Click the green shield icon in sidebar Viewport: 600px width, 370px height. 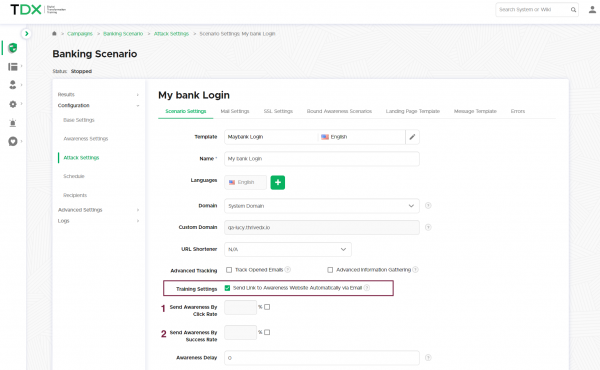13,48
